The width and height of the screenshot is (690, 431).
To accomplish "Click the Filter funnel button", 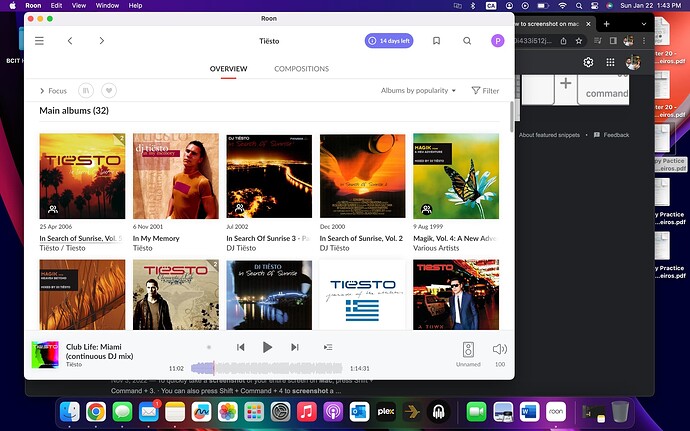I will 485,91.
